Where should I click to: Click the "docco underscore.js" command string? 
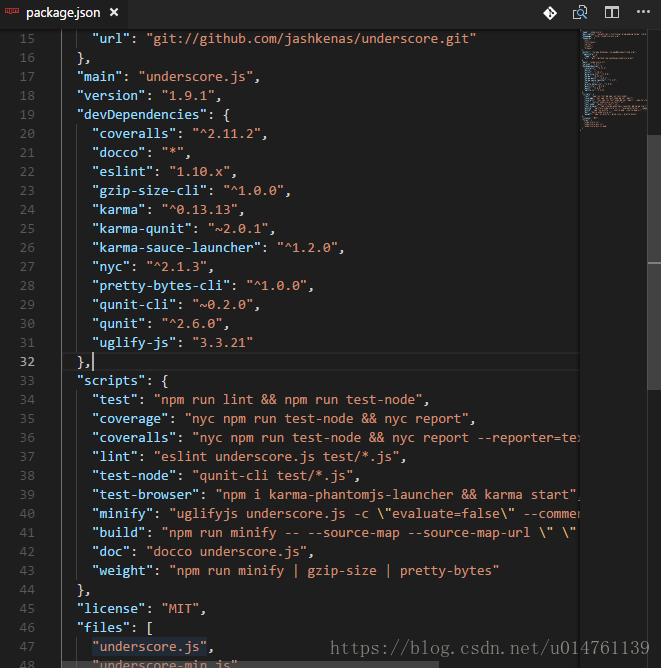tap(227, 552)
